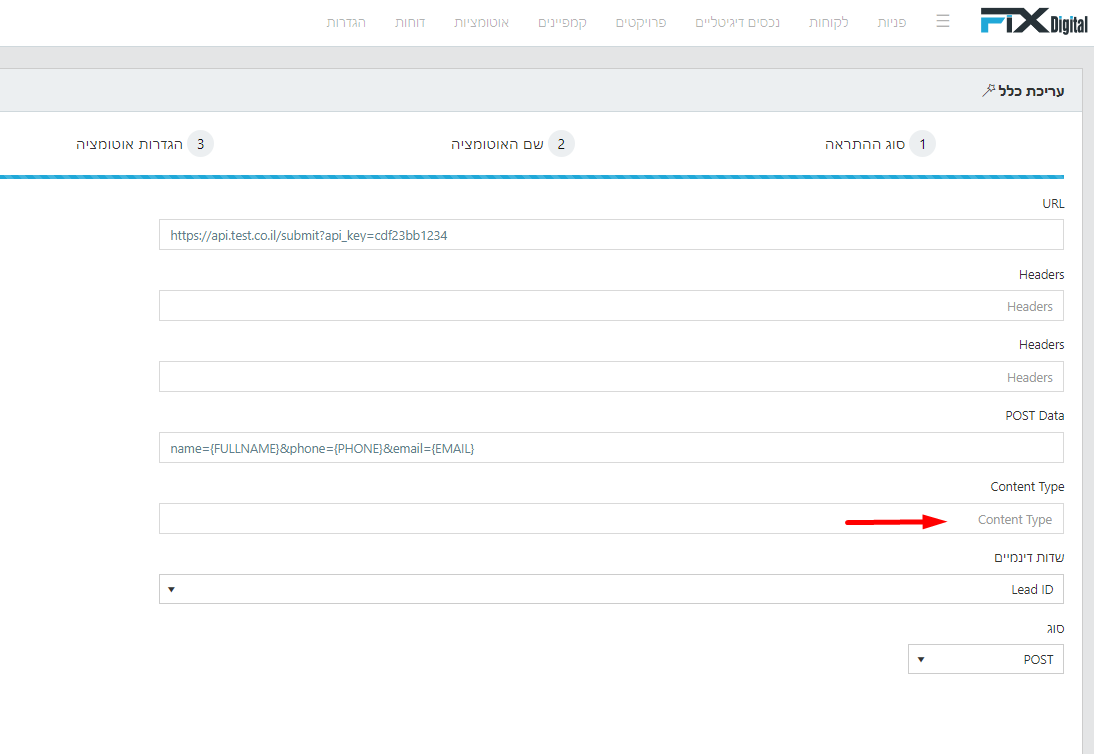Click the step number 2 circle
The width and height of the screenshot is (1094, 754).
tap(561, 144)
